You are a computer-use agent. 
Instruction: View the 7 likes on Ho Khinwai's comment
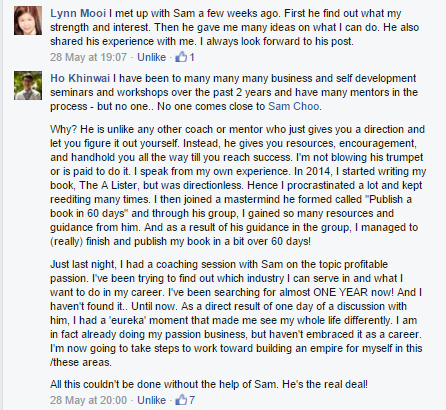(192, 400)
